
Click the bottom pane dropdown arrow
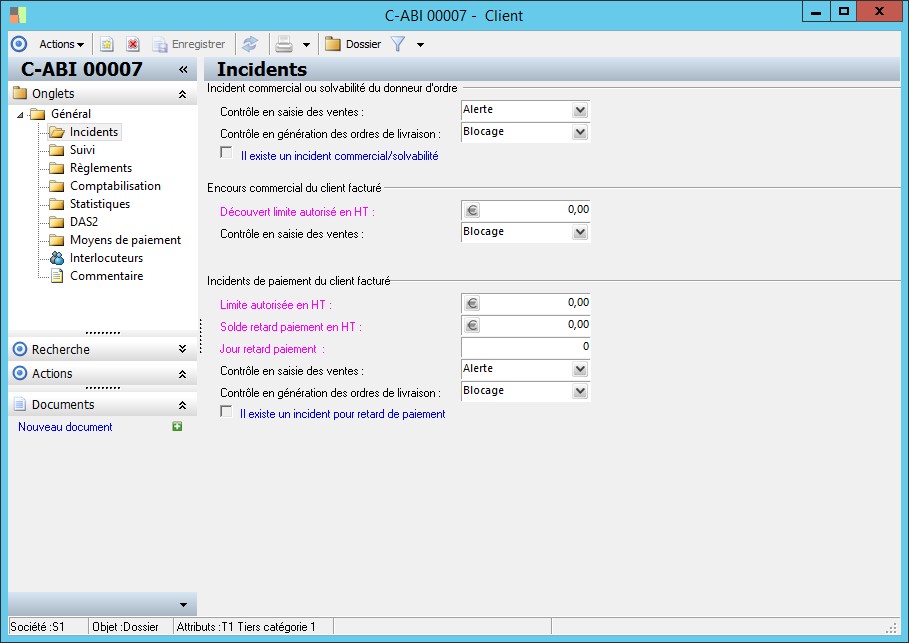click(x=183, y=605)
